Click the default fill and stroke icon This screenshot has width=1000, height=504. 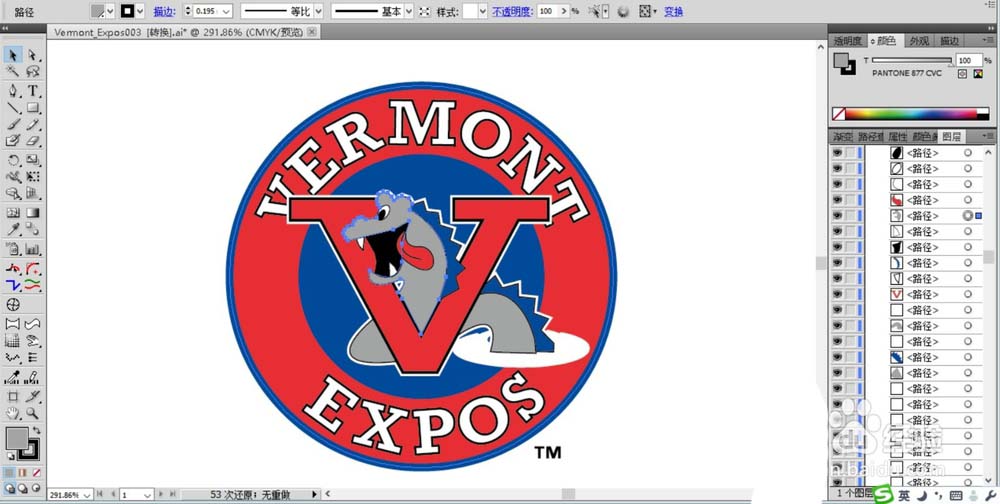point(10,456)
